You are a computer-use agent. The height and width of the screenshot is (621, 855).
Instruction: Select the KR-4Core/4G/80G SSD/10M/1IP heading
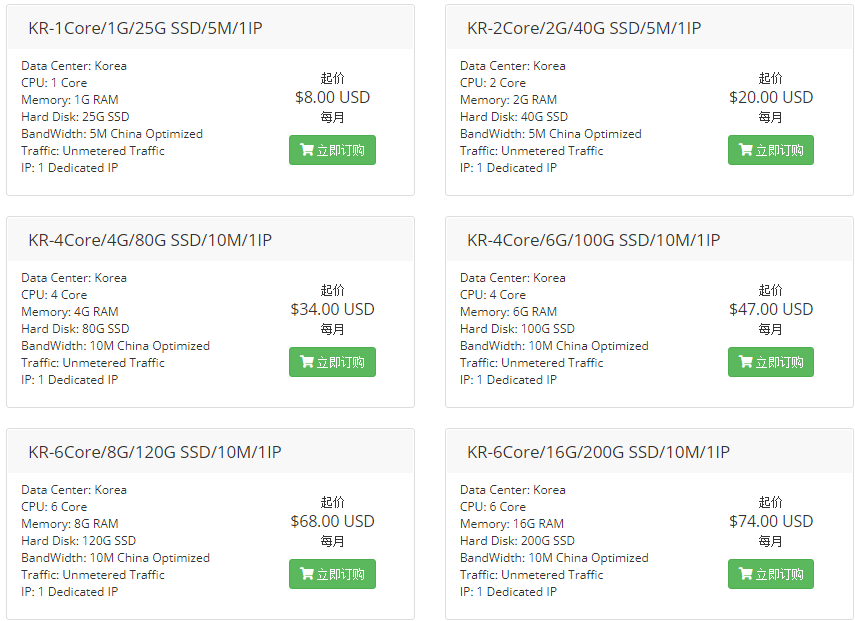pyautogui.click(x=150, y=240)
